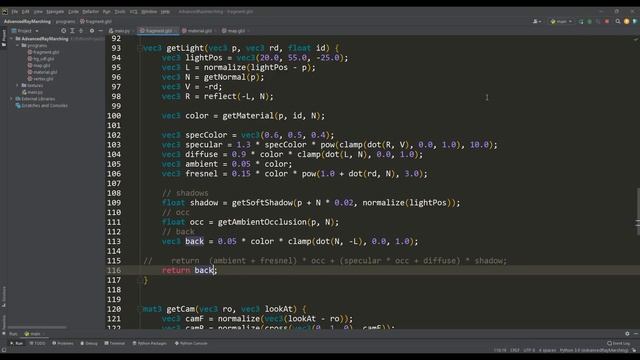This screenshot has width=640, height=360.
Task: Open the Project view dropdown
Action: (25, 31)
